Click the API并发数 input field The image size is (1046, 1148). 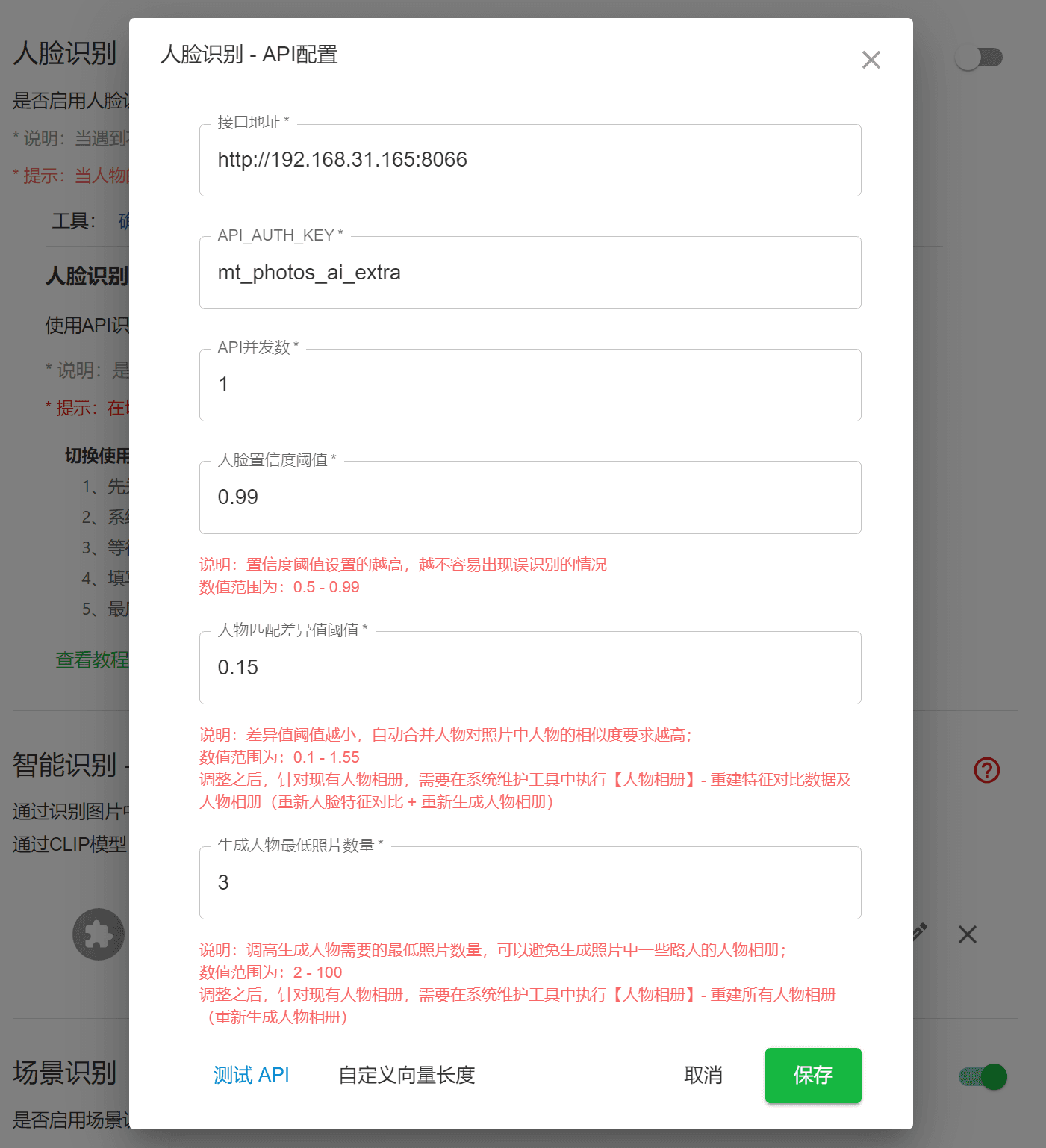(x=530, y=385)
